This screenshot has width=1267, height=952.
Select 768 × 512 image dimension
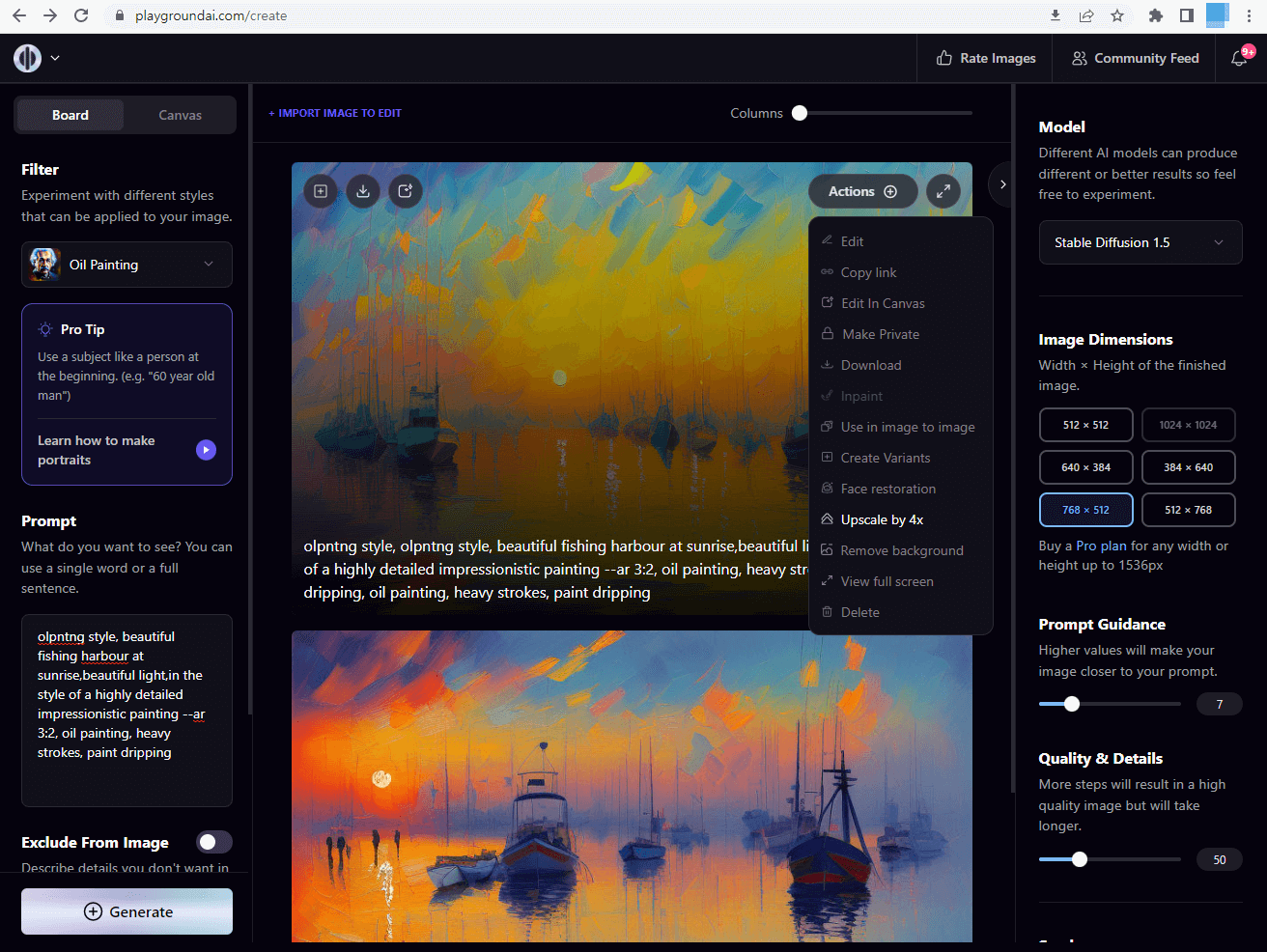click(x=1085, y=510)
